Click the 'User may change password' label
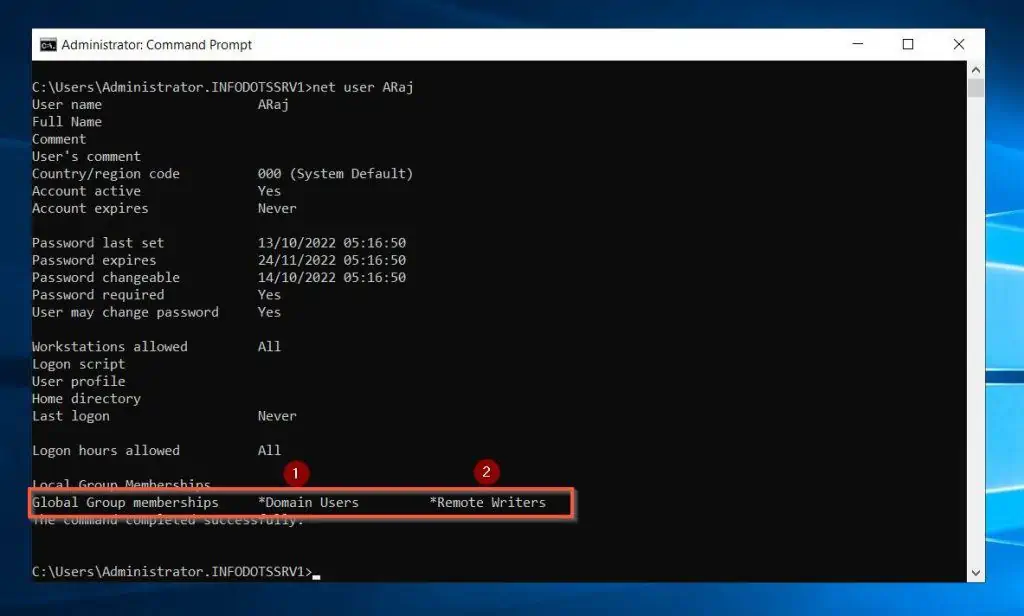The image size is (1024, 616). 125,312
